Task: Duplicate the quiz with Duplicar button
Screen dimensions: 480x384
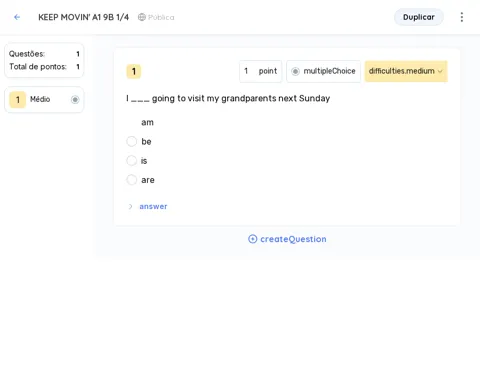Action: pyautogui.click(x=419, y=17)
